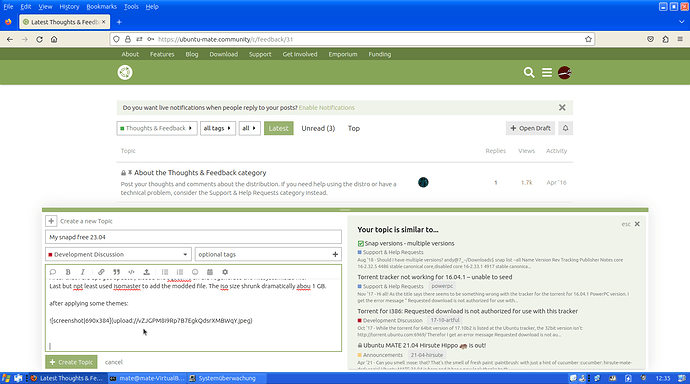Insert a blockquote with the quote icon
The width and height of the screenshot is (690, 384).
tap(117, 272)
